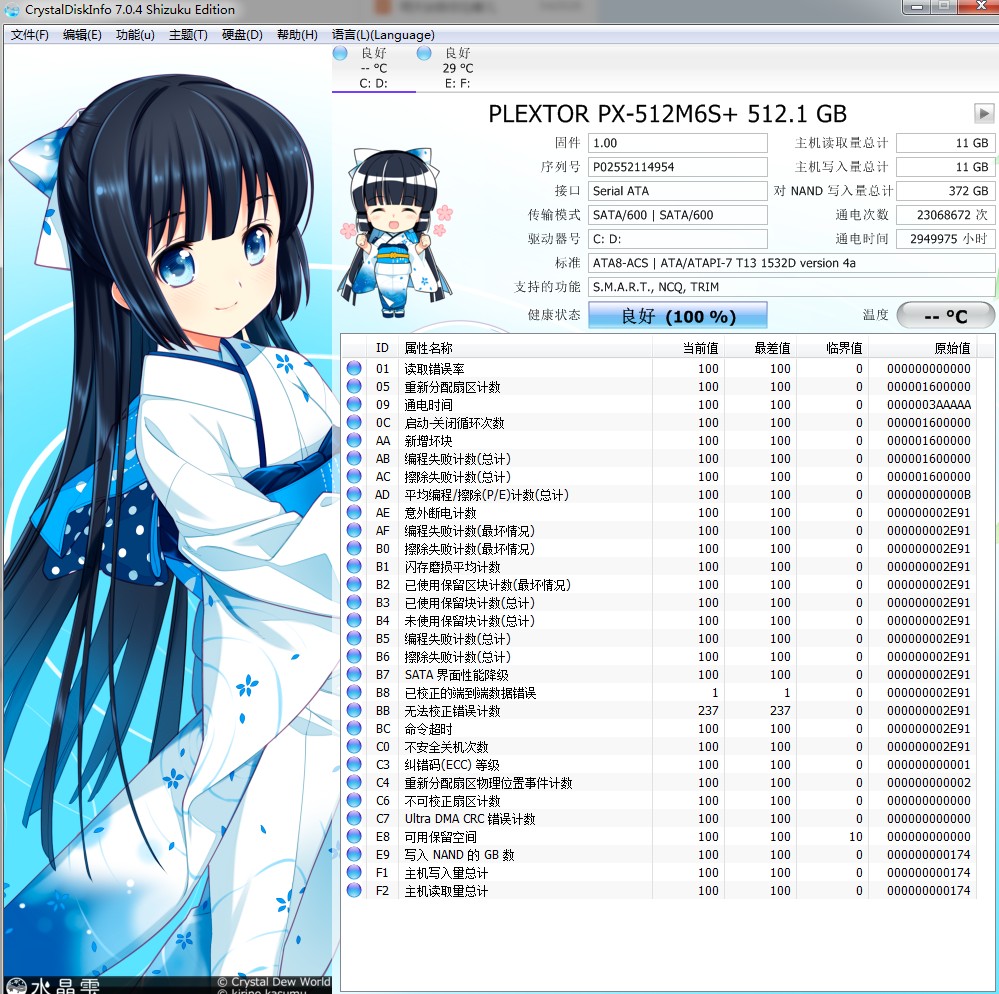Open the 主题(T) menu

[x=188, y=35]
